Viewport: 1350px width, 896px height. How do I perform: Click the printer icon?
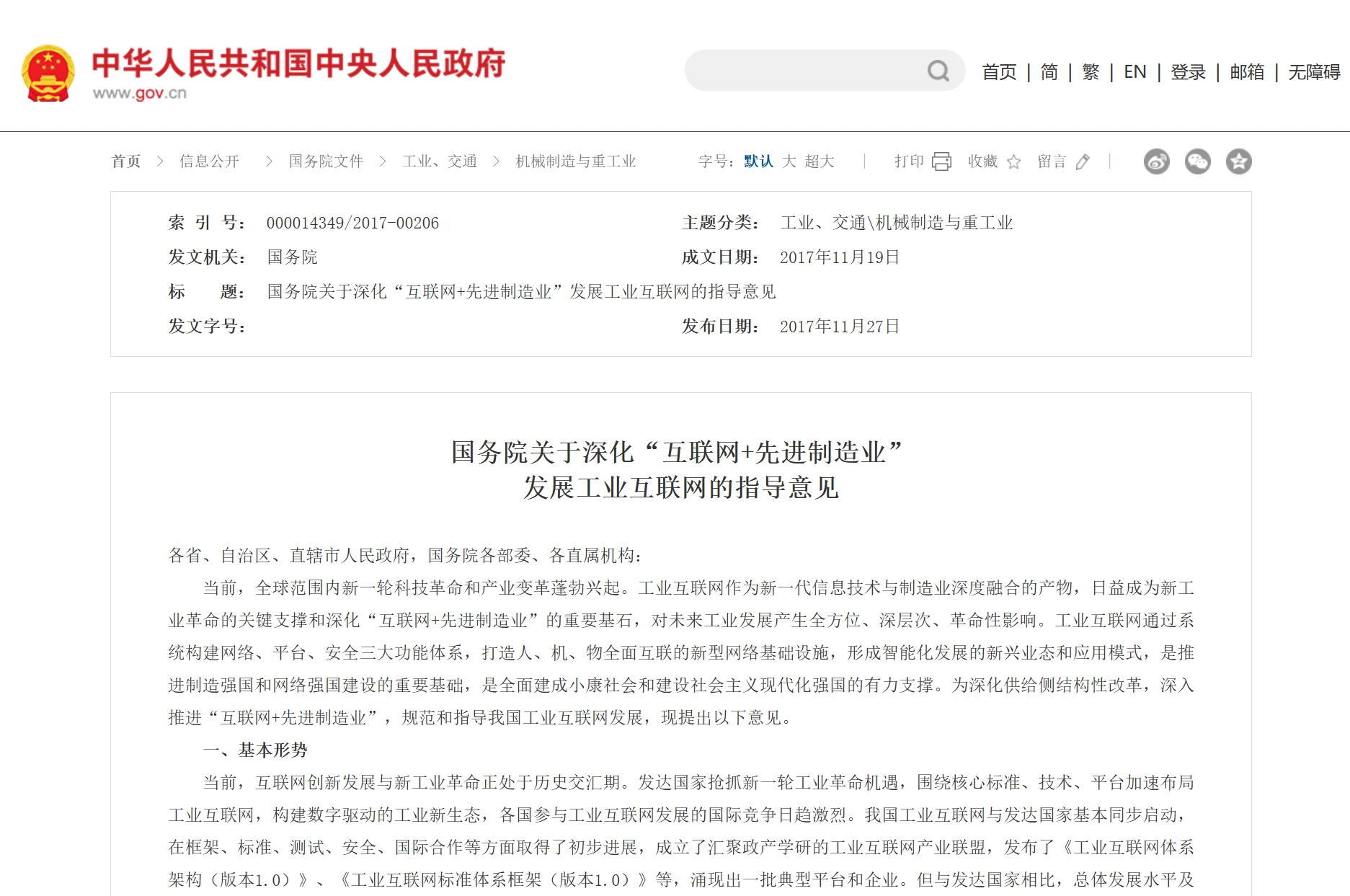click(941, 161)
